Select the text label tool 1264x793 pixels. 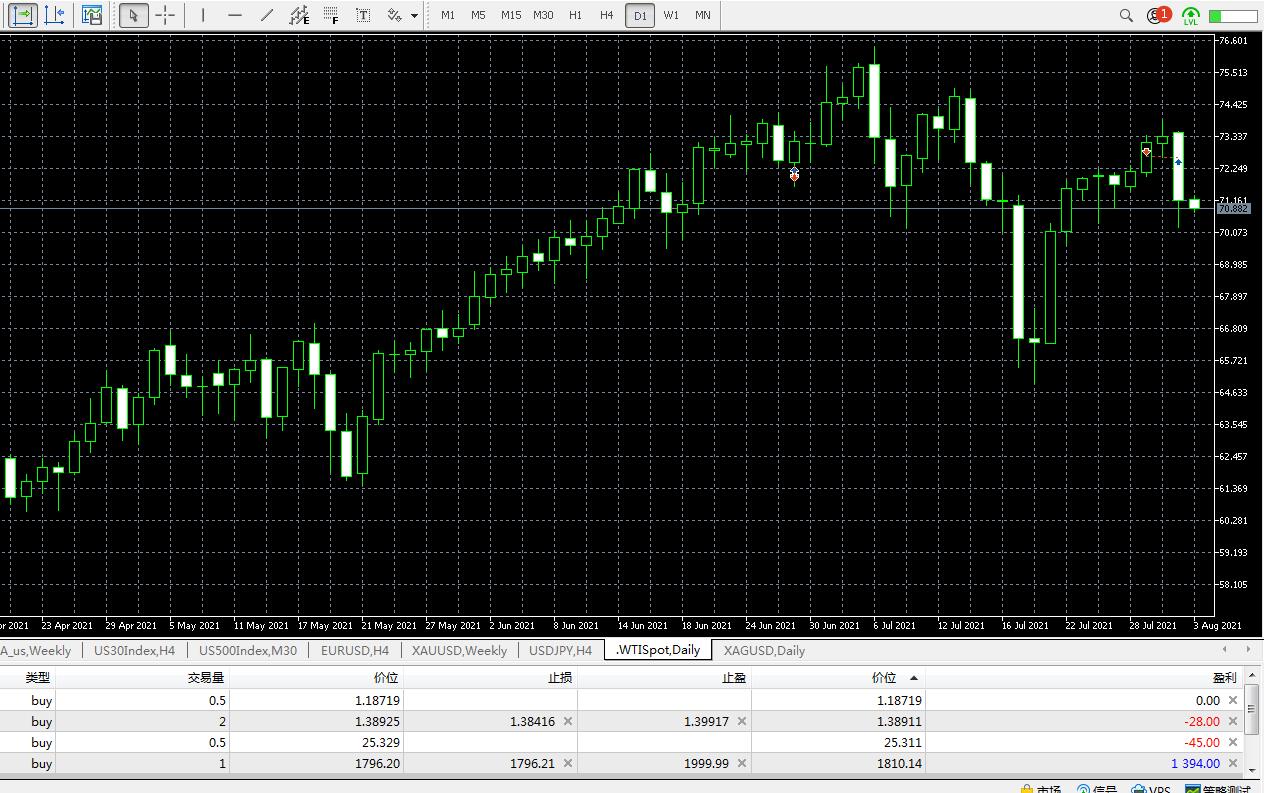tap(363, 15)
